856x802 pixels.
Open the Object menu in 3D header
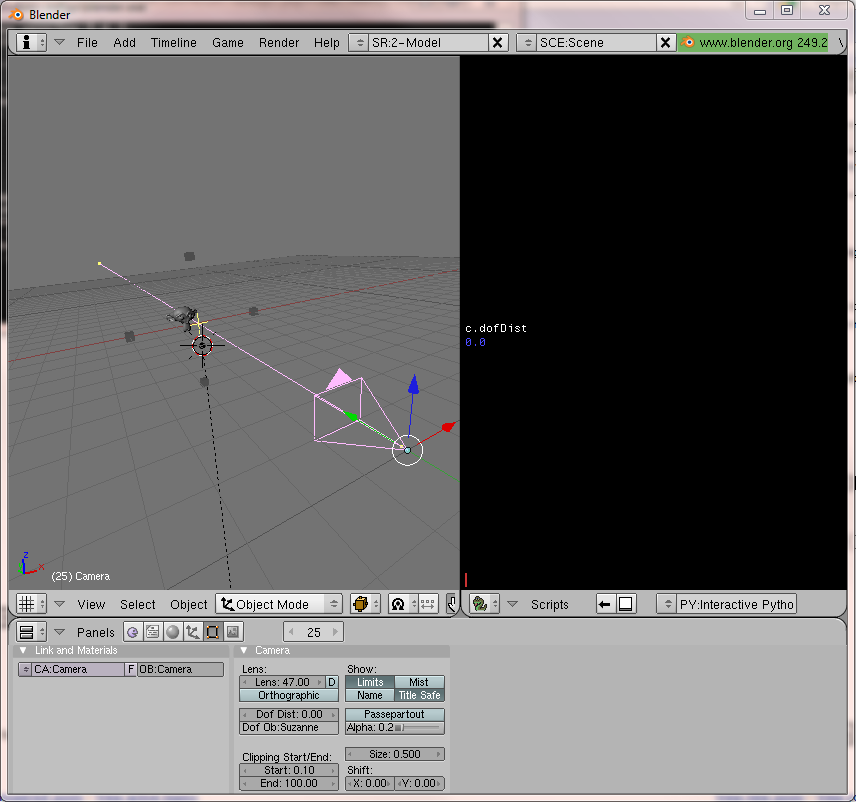[189, 604]
